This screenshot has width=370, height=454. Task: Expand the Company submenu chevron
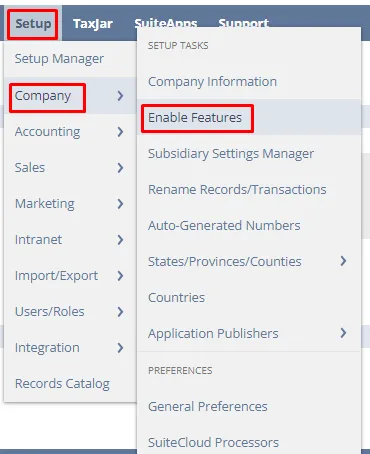[120, 96]
